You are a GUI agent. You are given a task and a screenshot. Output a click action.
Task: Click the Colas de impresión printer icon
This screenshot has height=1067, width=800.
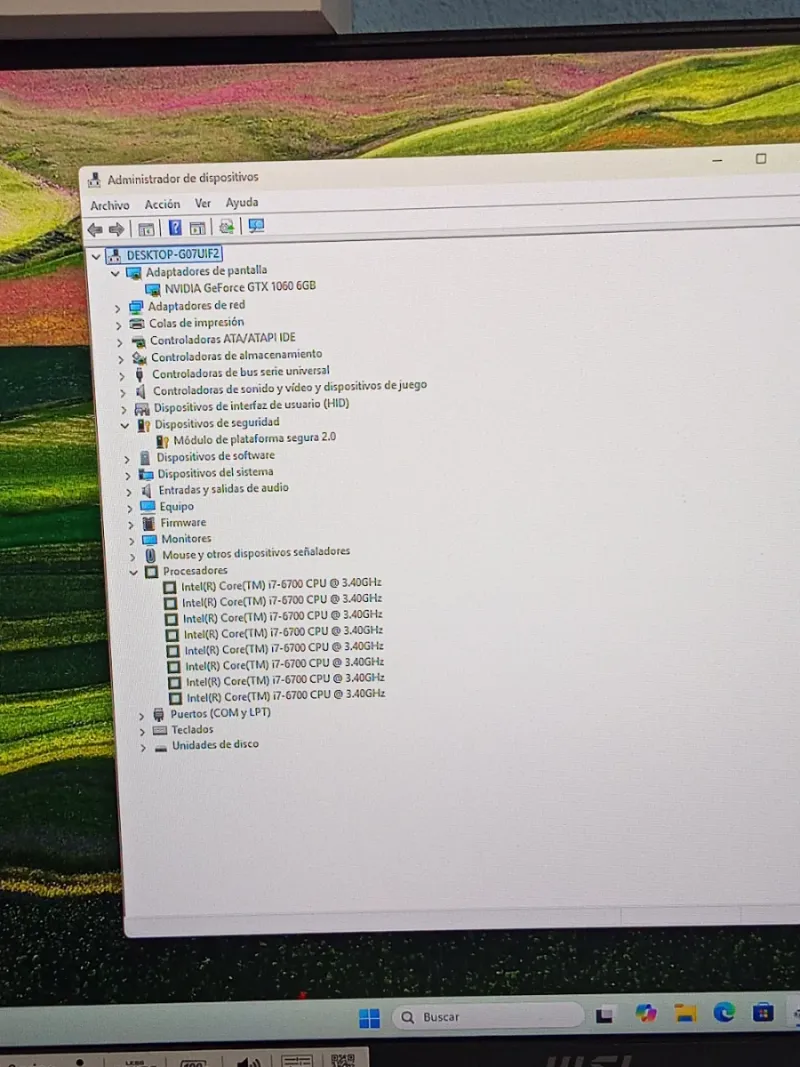pyautogui.click(x=137, y=324)
